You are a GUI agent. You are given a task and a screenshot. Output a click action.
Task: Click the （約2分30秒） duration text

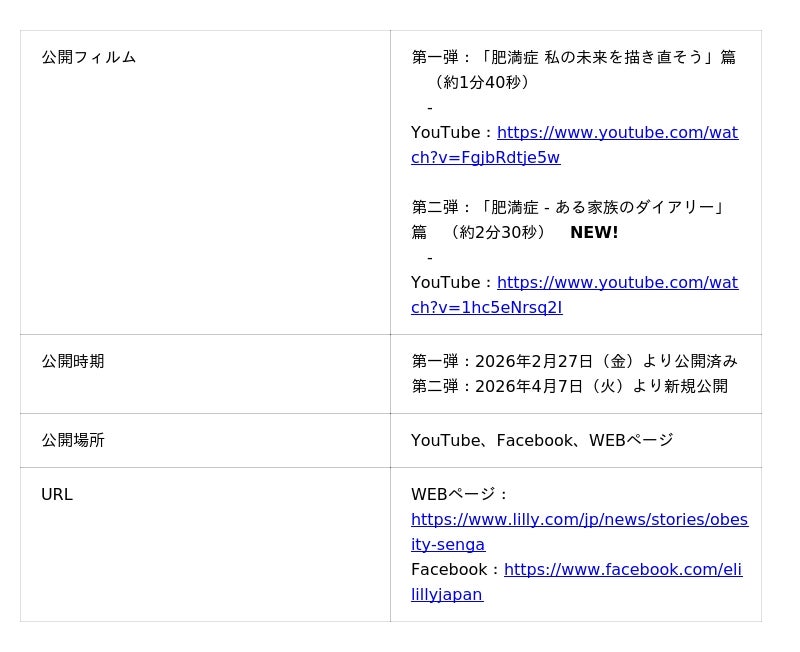498,233
